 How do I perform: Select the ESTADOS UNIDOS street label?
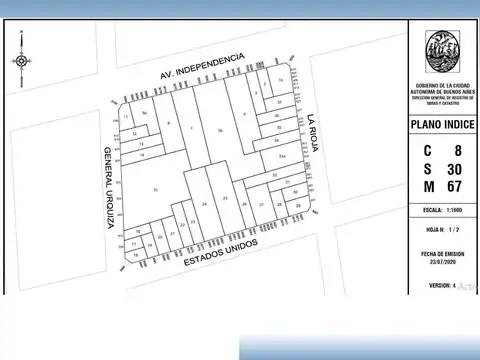[221, 252]
